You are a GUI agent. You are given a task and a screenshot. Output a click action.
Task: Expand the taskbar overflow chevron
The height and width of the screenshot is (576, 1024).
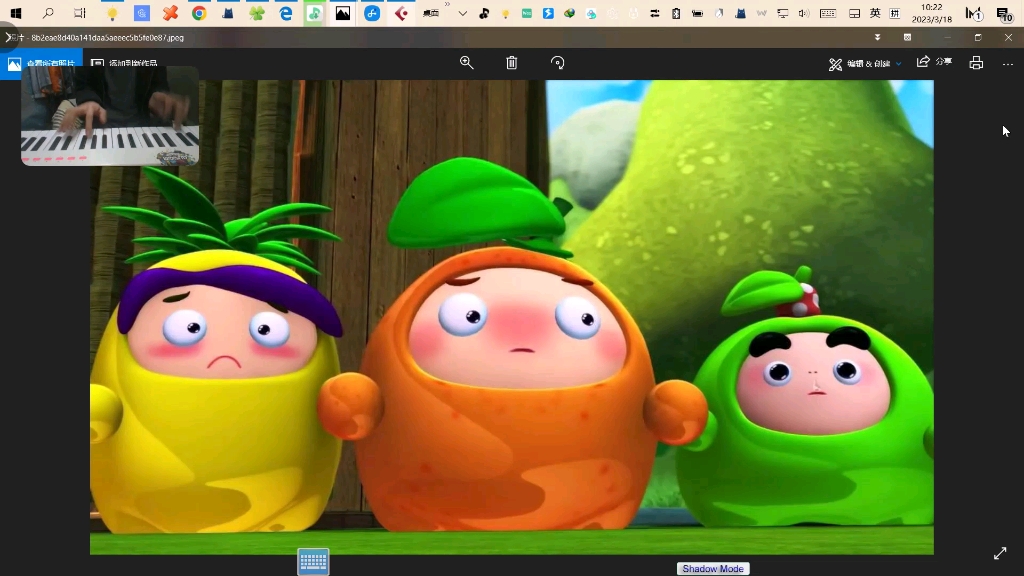pos(462,13)
